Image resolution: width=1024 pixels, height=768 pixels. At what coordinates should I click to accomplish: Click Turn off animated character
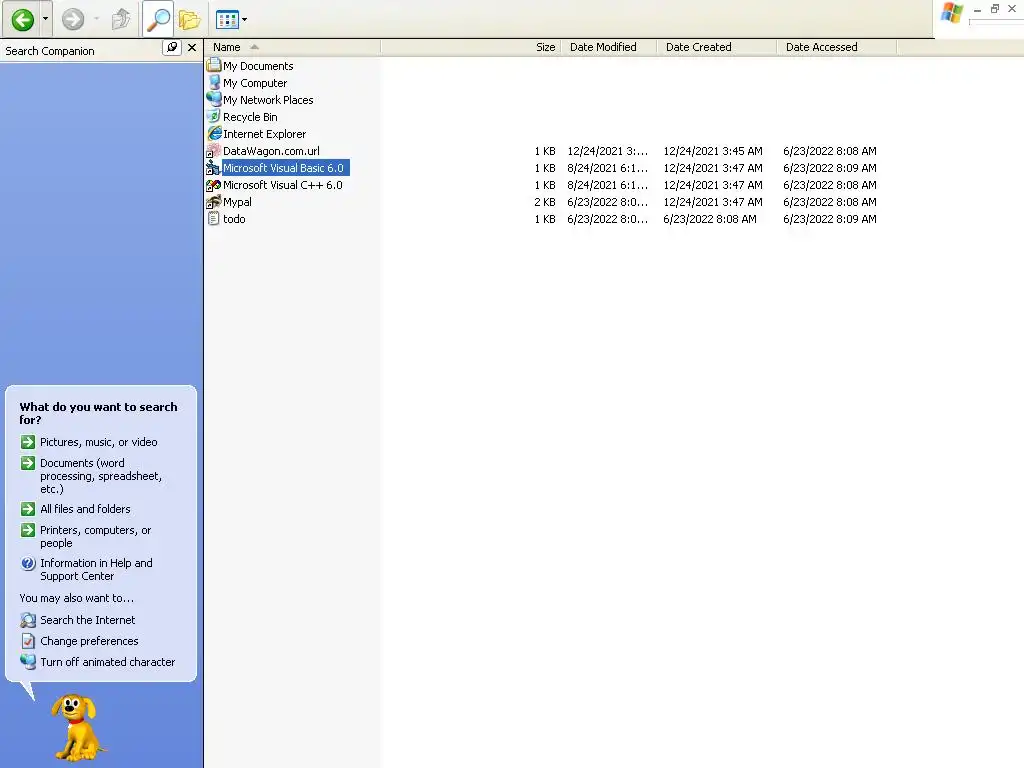coord(108,662)
